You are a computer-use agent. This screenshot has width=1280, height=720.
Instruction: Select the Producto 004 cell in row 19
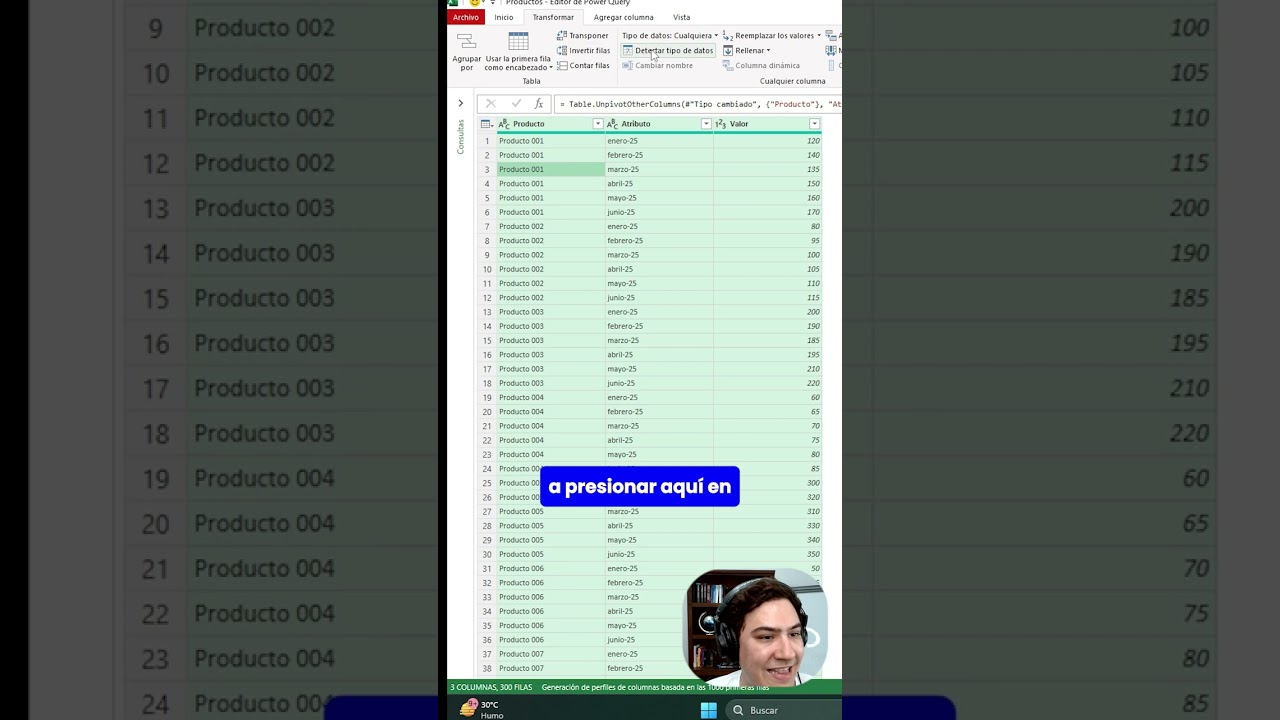[x=551, y=397]
